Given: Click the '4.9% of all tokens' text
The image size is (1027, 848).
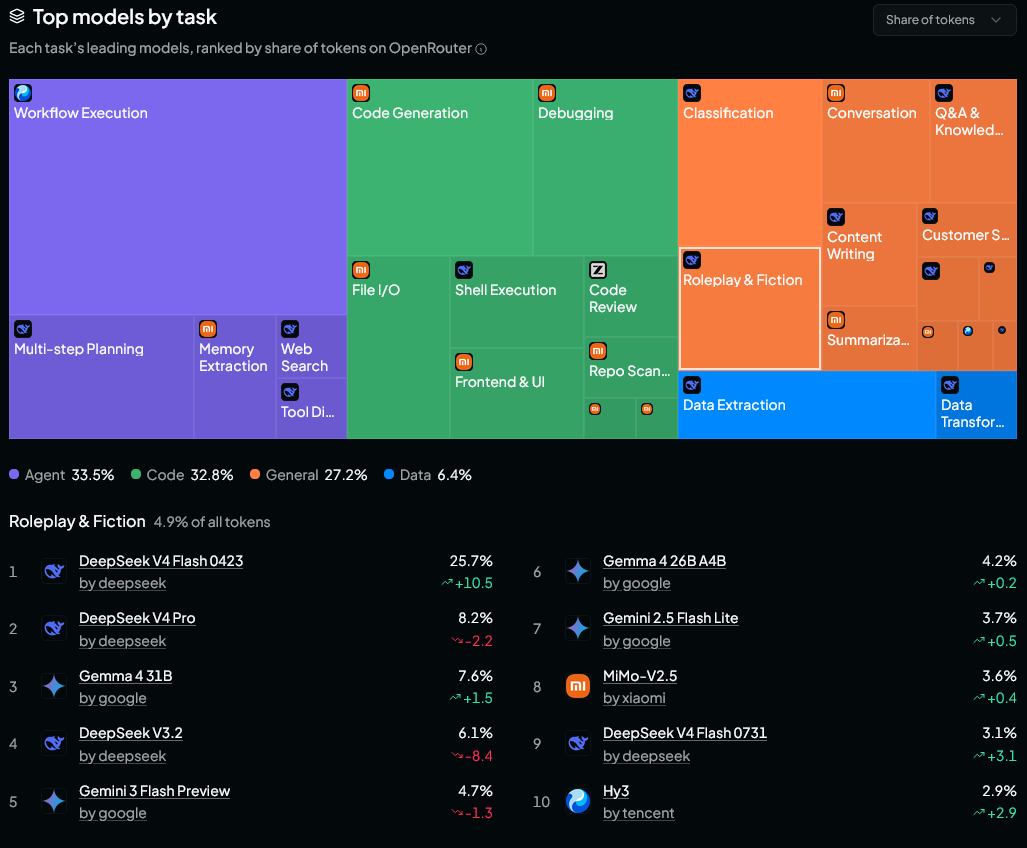Looking at the screenshot, I should pos(212,522).
